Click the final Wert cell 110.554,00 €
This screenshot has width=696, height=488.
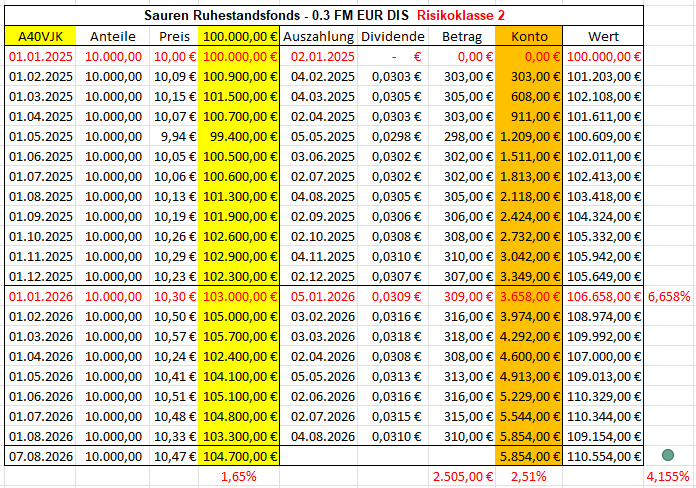click(603, 456)
